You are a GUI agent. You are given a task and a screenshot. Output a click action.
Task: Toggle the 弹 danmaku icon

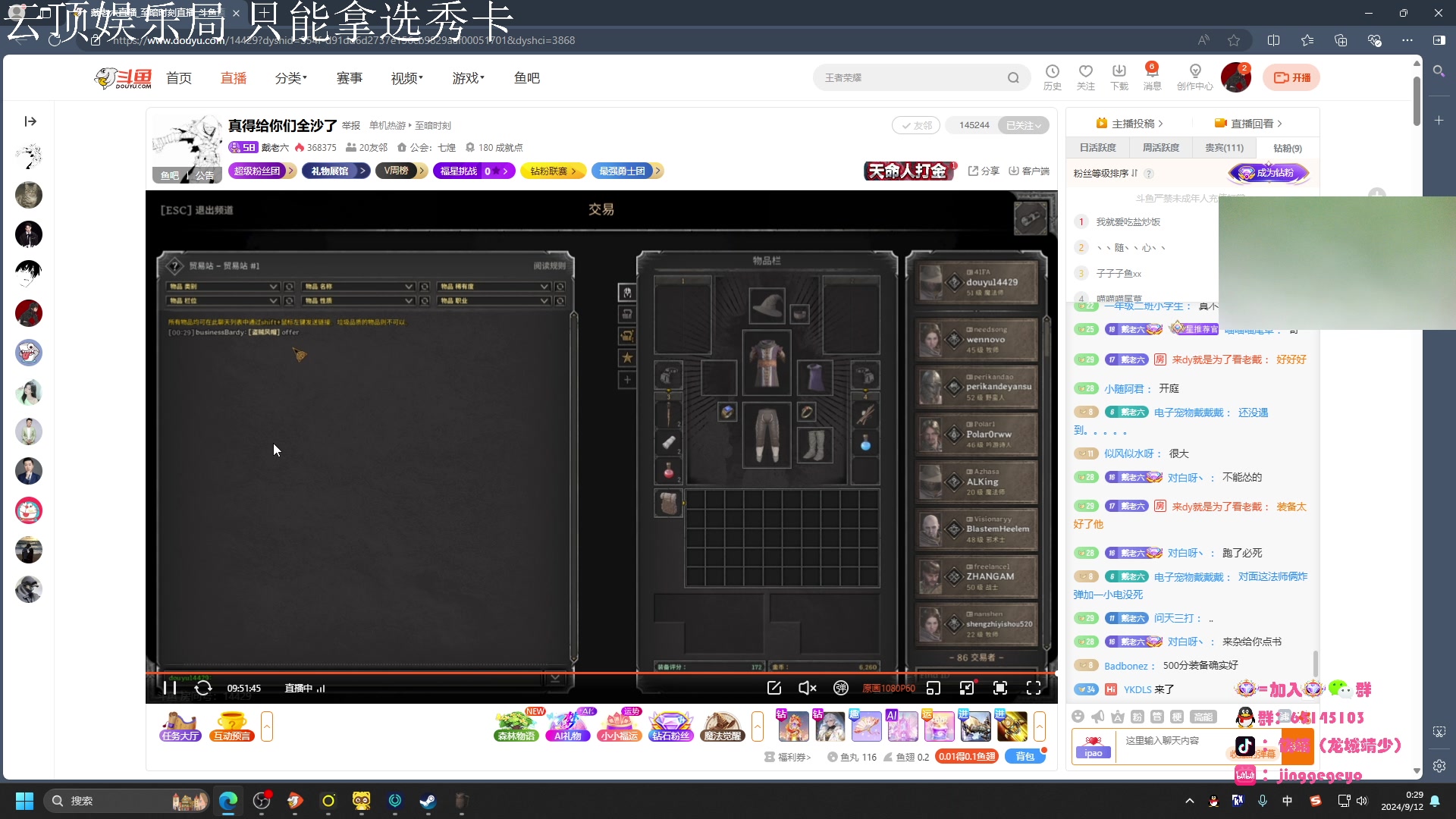coord(841,688)
